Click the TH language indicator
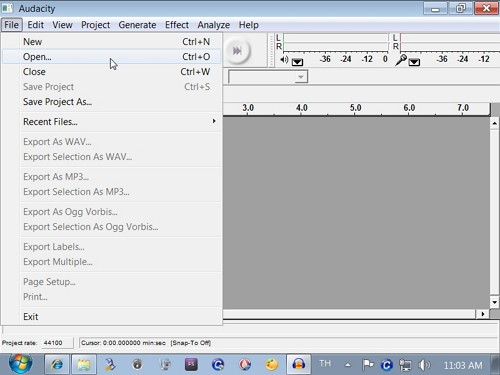The image size is (500, 375). click(325, 363)
